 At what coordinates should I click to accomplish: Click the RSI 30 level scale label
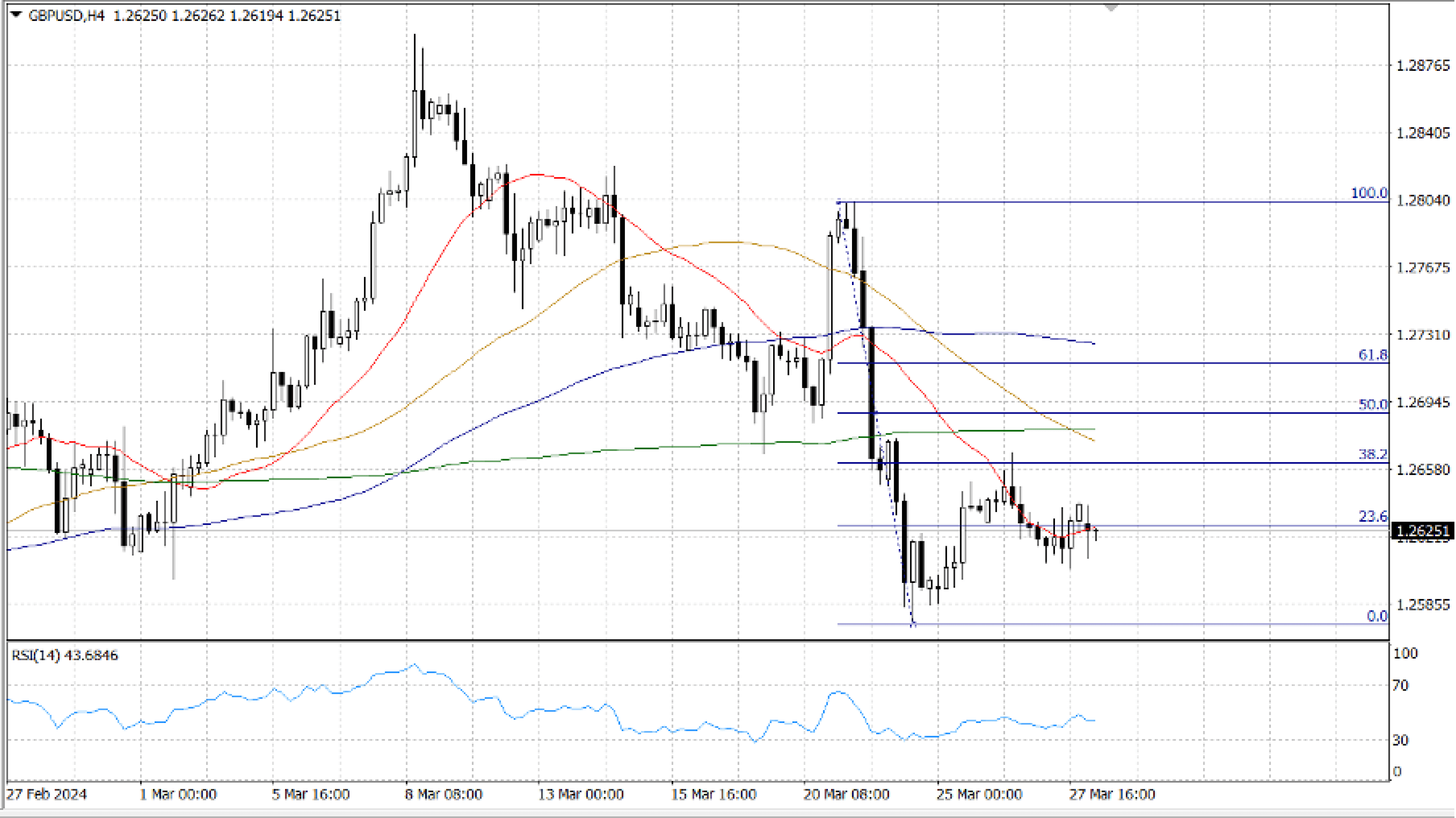coord(1400,740)
